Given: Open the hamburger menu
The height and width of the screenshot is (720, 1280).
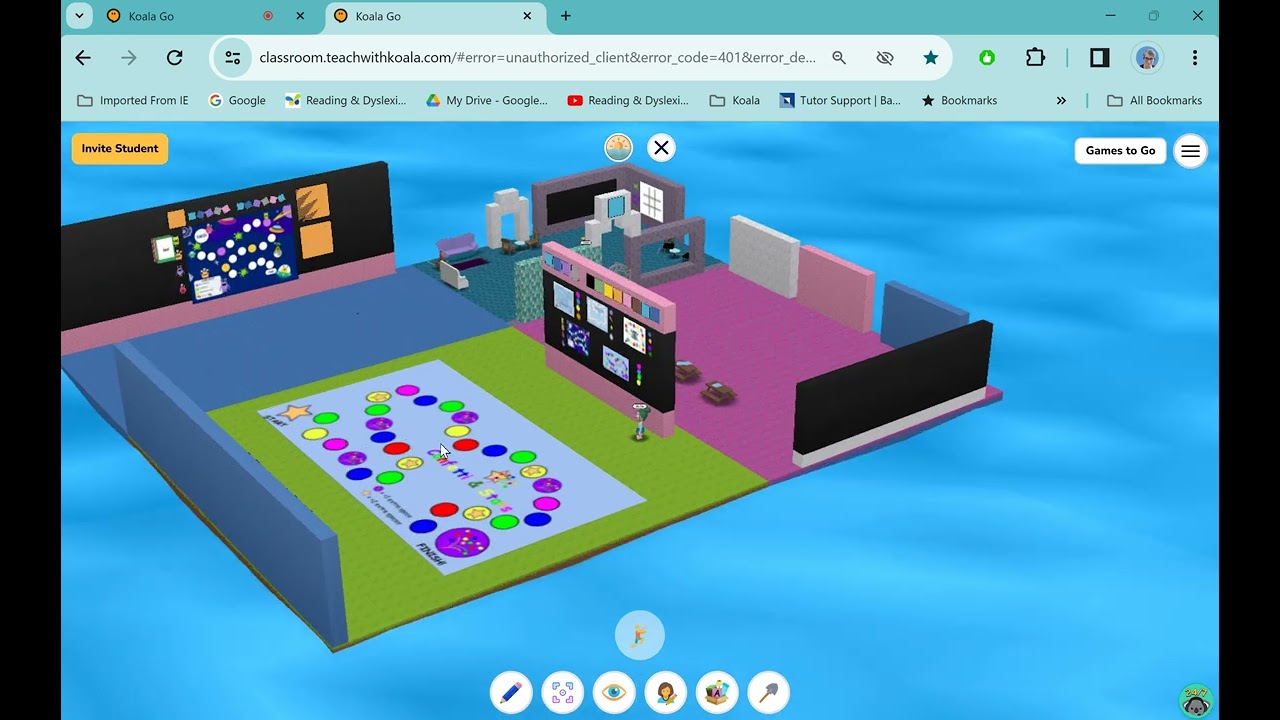Looking at the screenshot, I should [1190, 151].
